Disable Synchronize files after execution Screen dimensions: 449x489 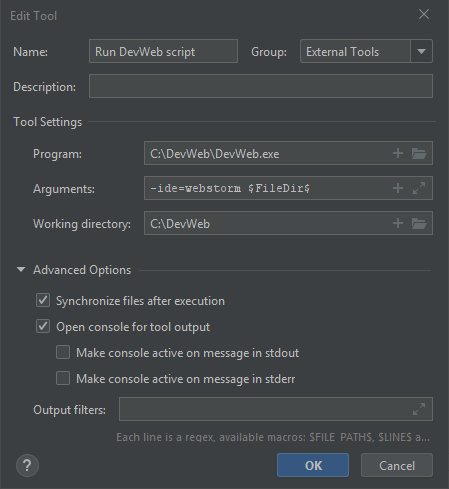click(43, 300)
